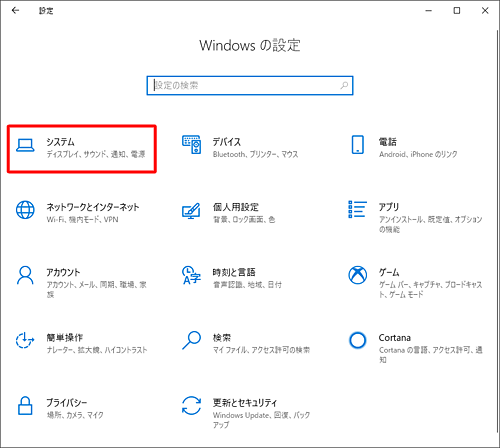Viewport: 500px width, 448px height.
Task: Open the デバイス settings title
Action: pos(227,142)
